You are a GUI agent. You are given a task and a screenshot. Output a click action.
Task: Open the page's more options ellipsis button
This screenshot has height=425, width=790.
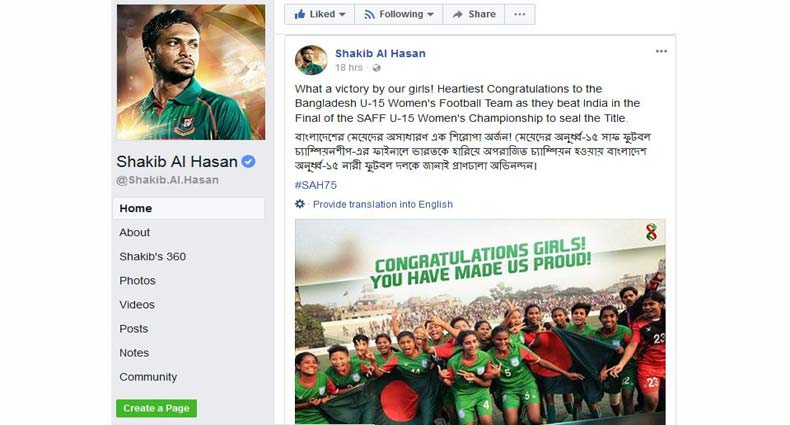tap(518, 14)
